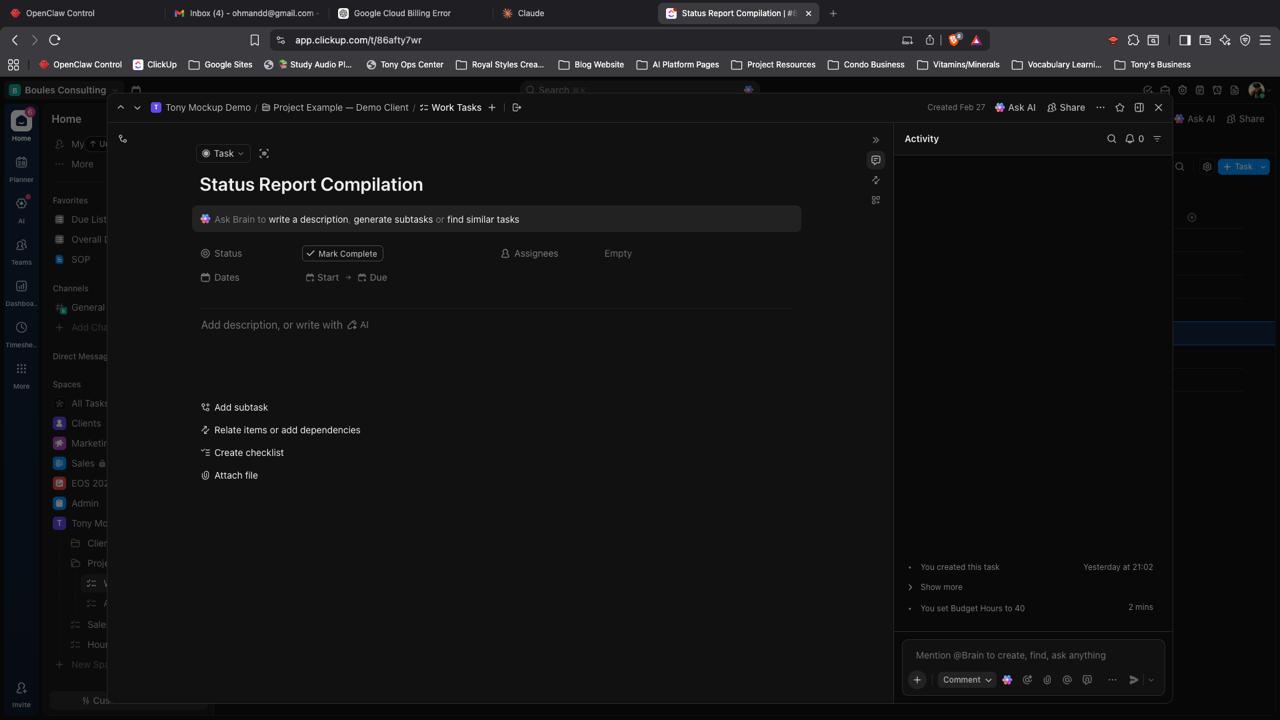Open the Activity notifications bell
The image size is (1280, 720).
click(x=1134, y=139)
